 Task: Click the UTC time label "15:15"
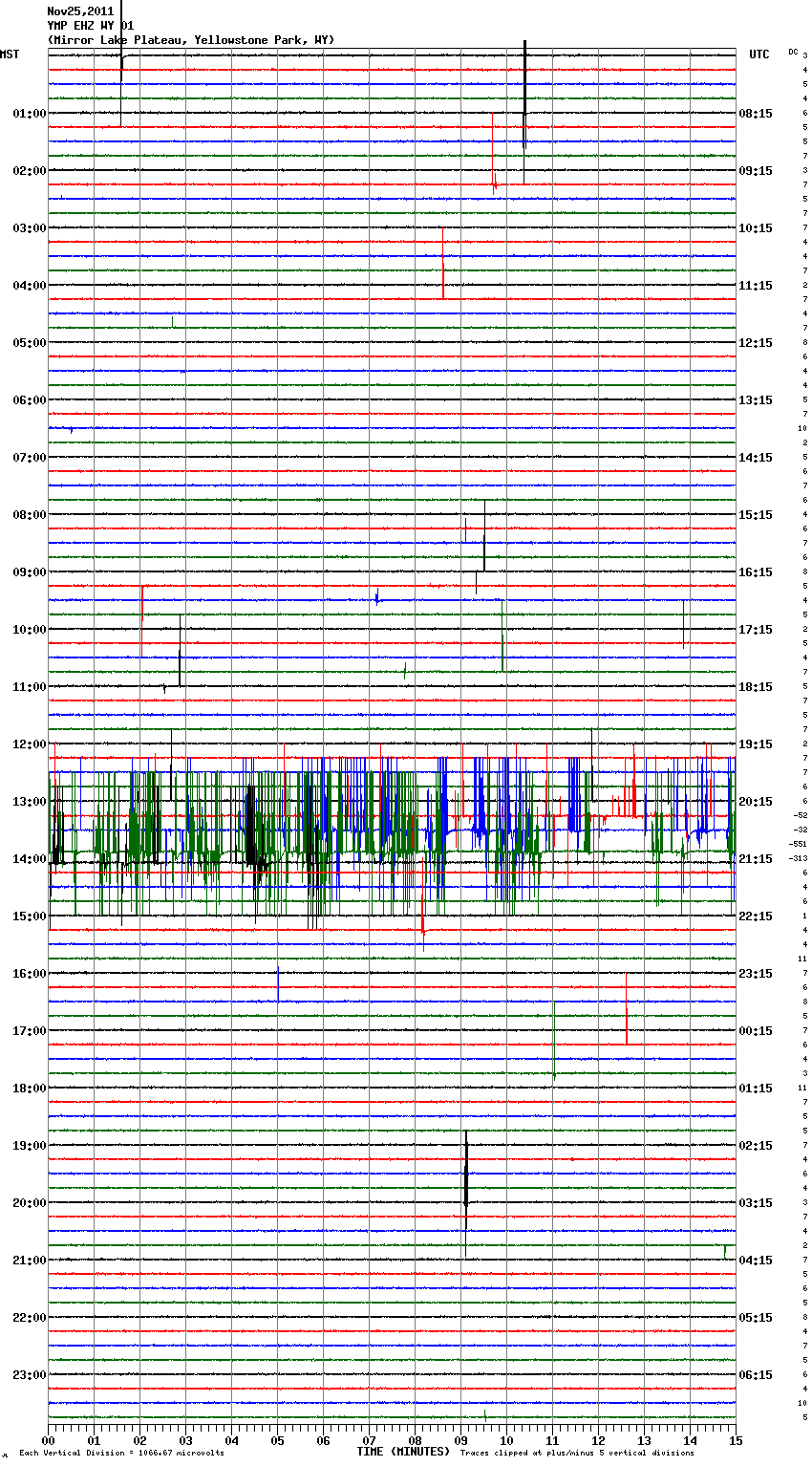756,515
